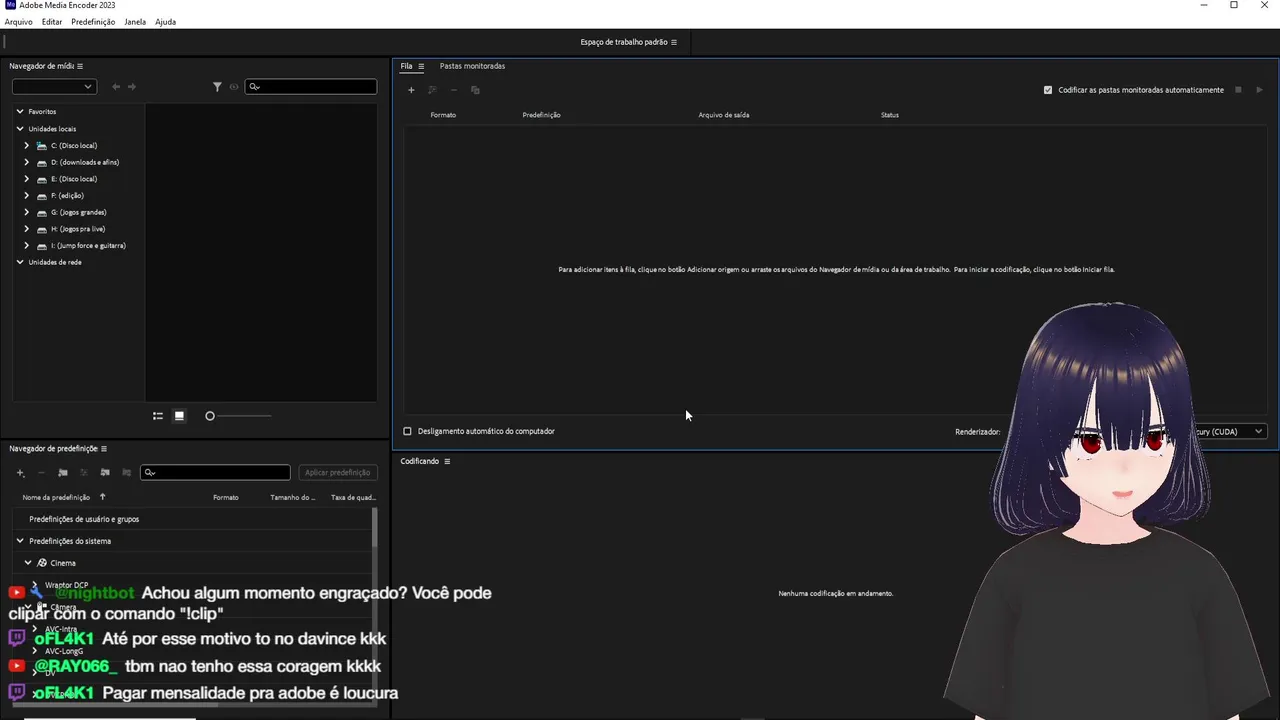Open the Janela menu
Screen dimensions: 1280x720
[x=135, y=22]
